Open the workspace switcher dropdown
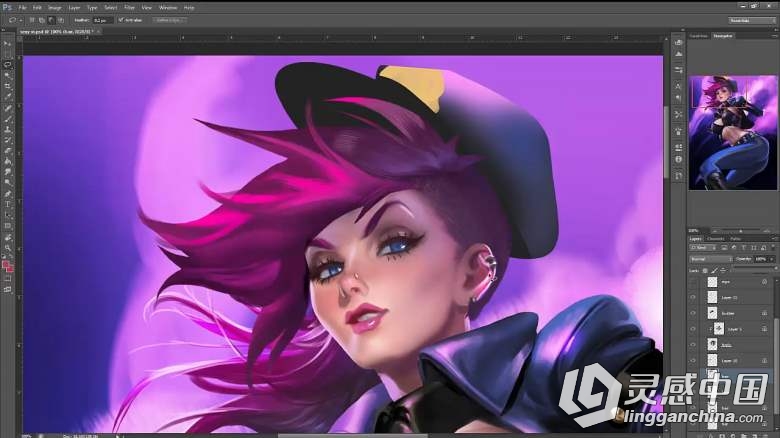Image resolution: width=780 pixels, height=438 pixels. (752, 20)
